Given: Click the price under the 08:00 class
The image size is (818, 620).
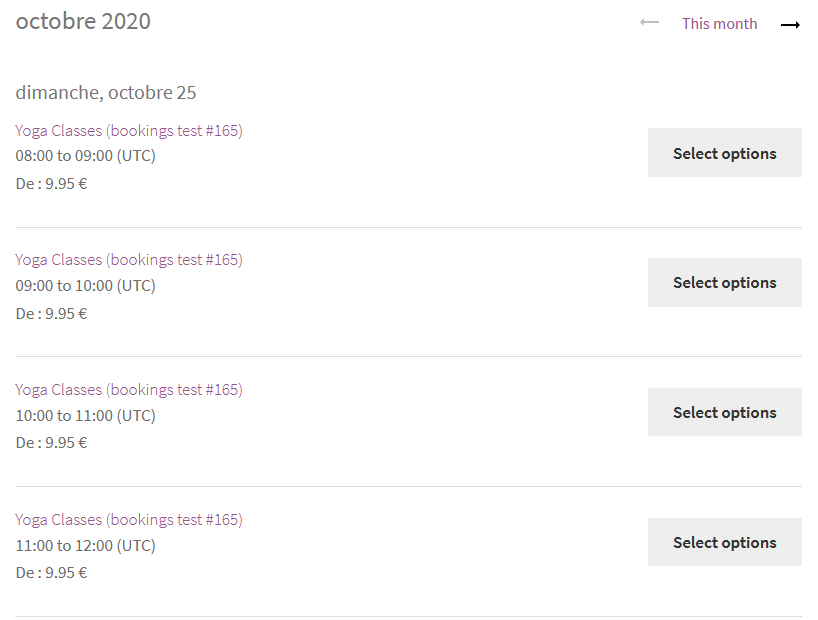Looking at the screenshot, I should coord(52,184).
